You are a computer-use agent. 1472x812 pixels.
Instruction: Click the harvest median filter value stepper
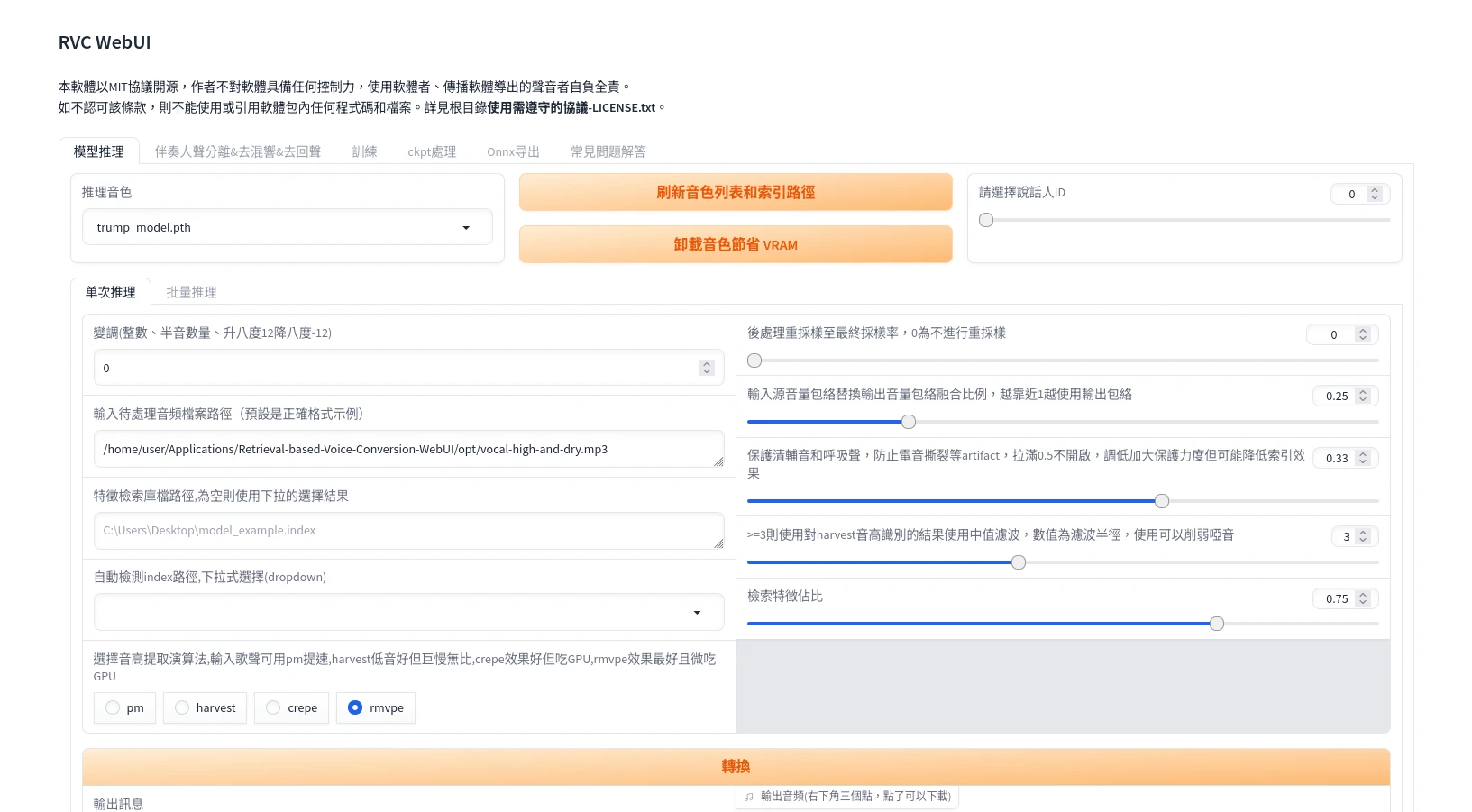click(x=1362, y=536)
